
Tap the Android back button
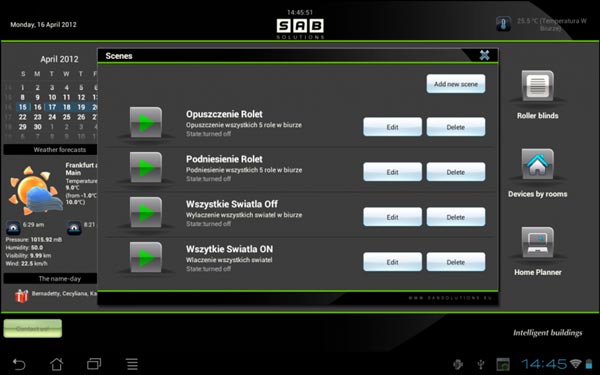19,364
